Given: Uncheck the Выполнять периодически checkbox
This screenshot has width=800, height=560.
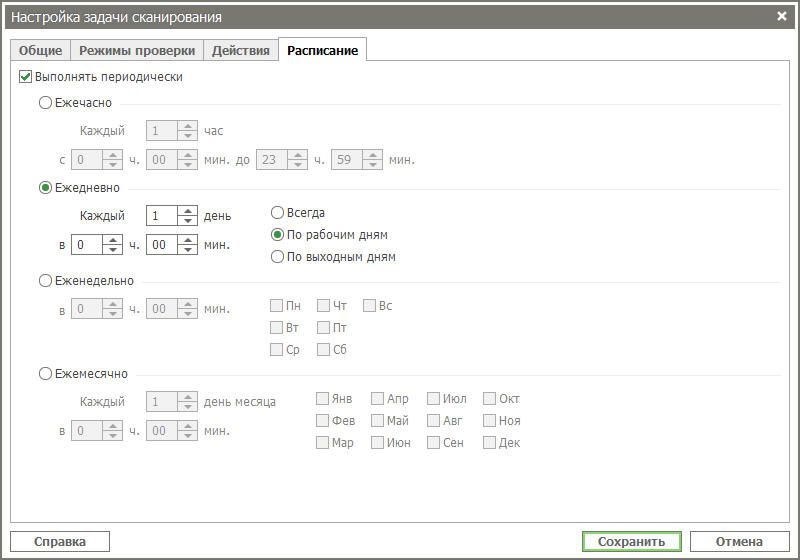Looking at the screenshot, I should pyautogui.click(x=26, y=76).
